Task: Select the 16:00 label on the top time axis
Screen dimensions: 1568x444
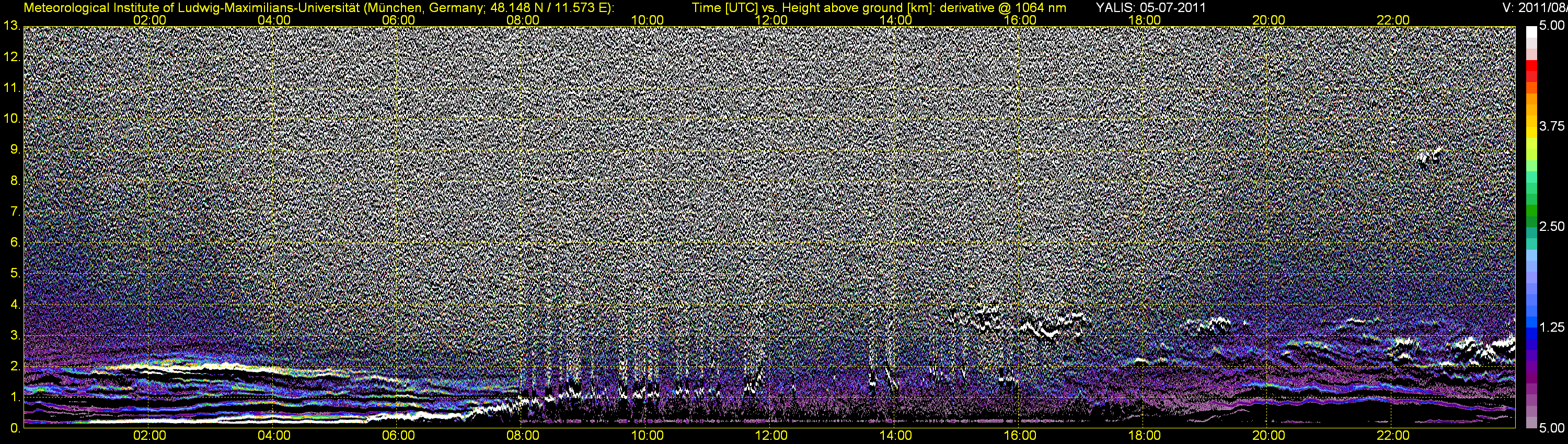Action: click(x=1020, y=20)
